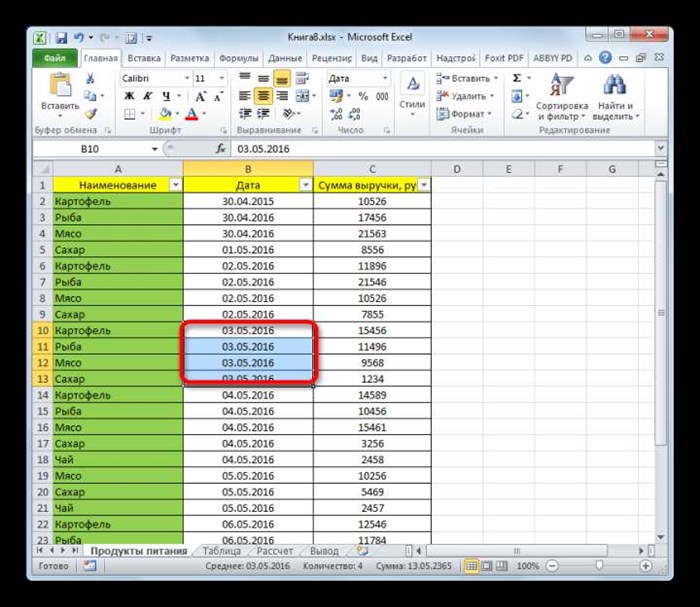This screenshot has width=700, height=607.
Task: Zoom in with plus button
Action: point(646,566)
